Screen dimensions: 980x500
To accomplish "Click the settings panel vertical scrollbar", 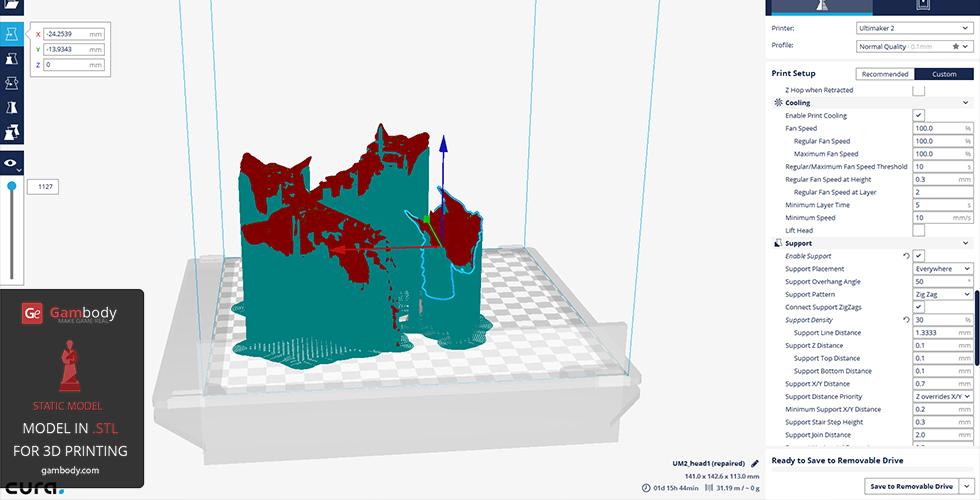I will point(976,327).
